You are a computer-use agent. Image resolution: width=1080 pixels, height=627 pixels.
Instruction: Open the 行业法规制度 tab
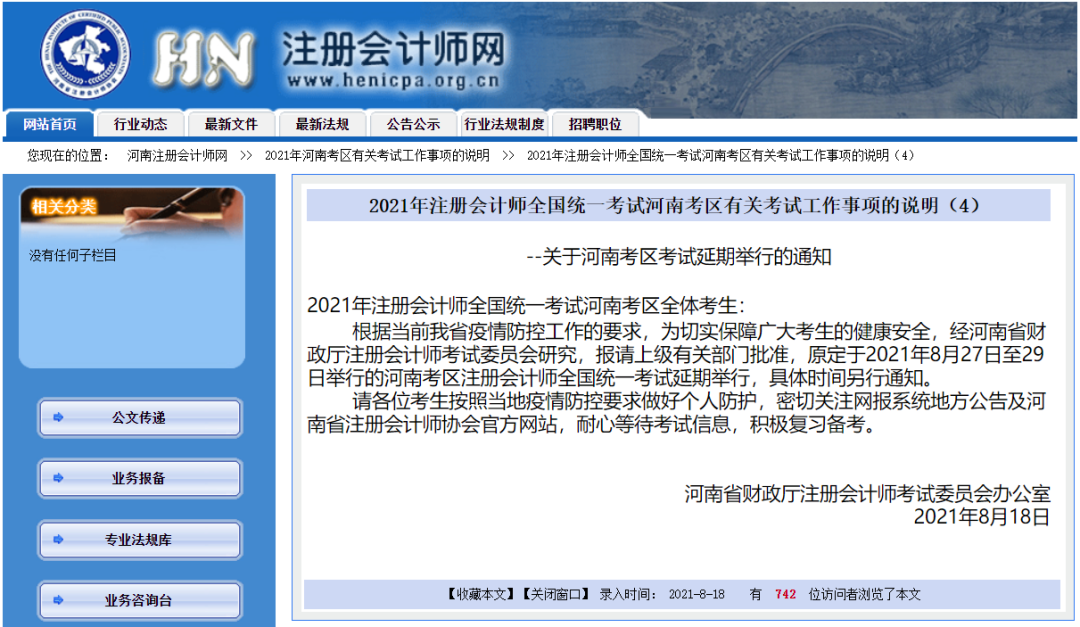(x=504, y=124)
